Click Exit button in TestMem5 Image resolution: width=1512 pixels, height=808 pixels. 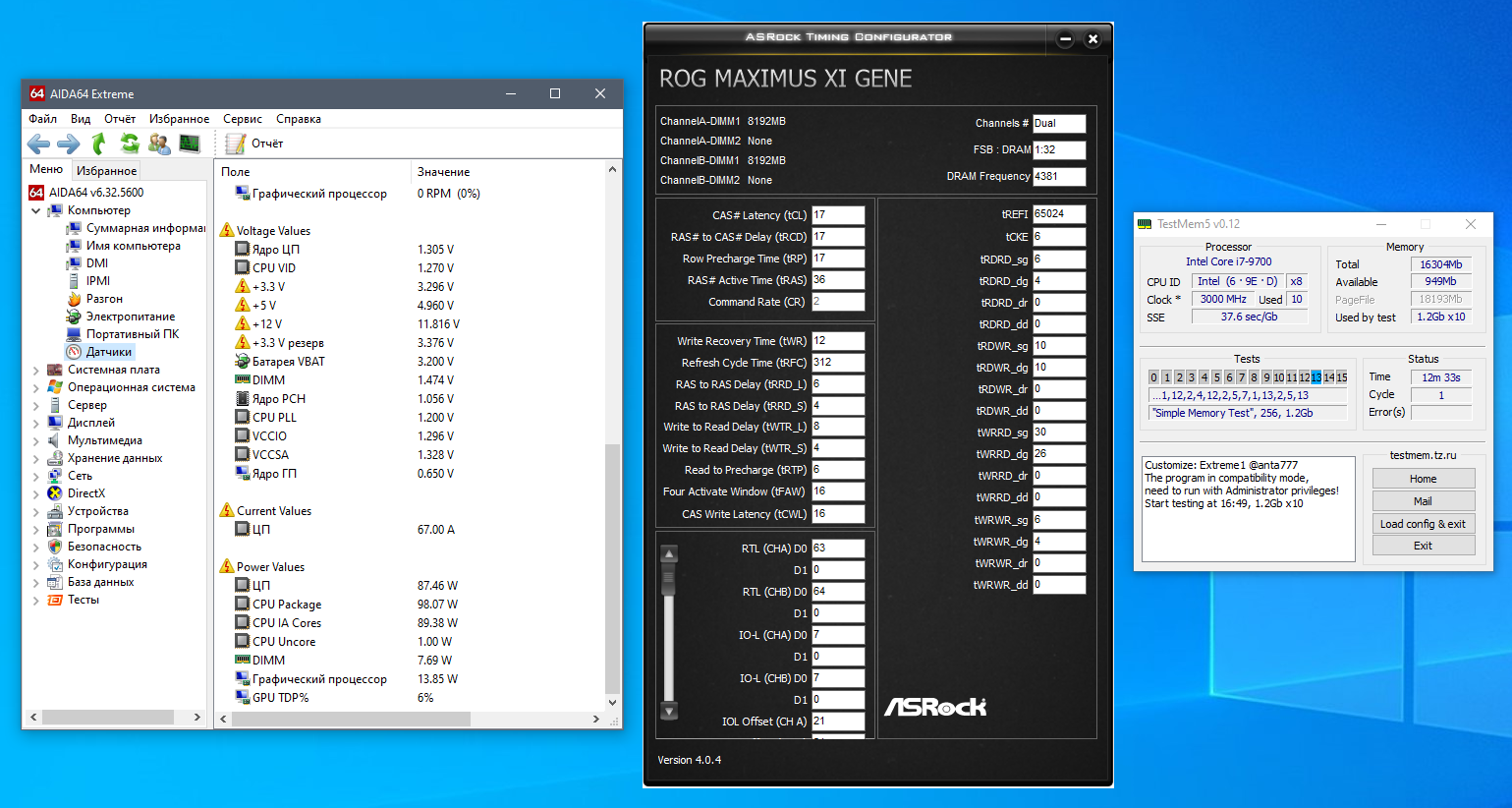pos(1424,546)
